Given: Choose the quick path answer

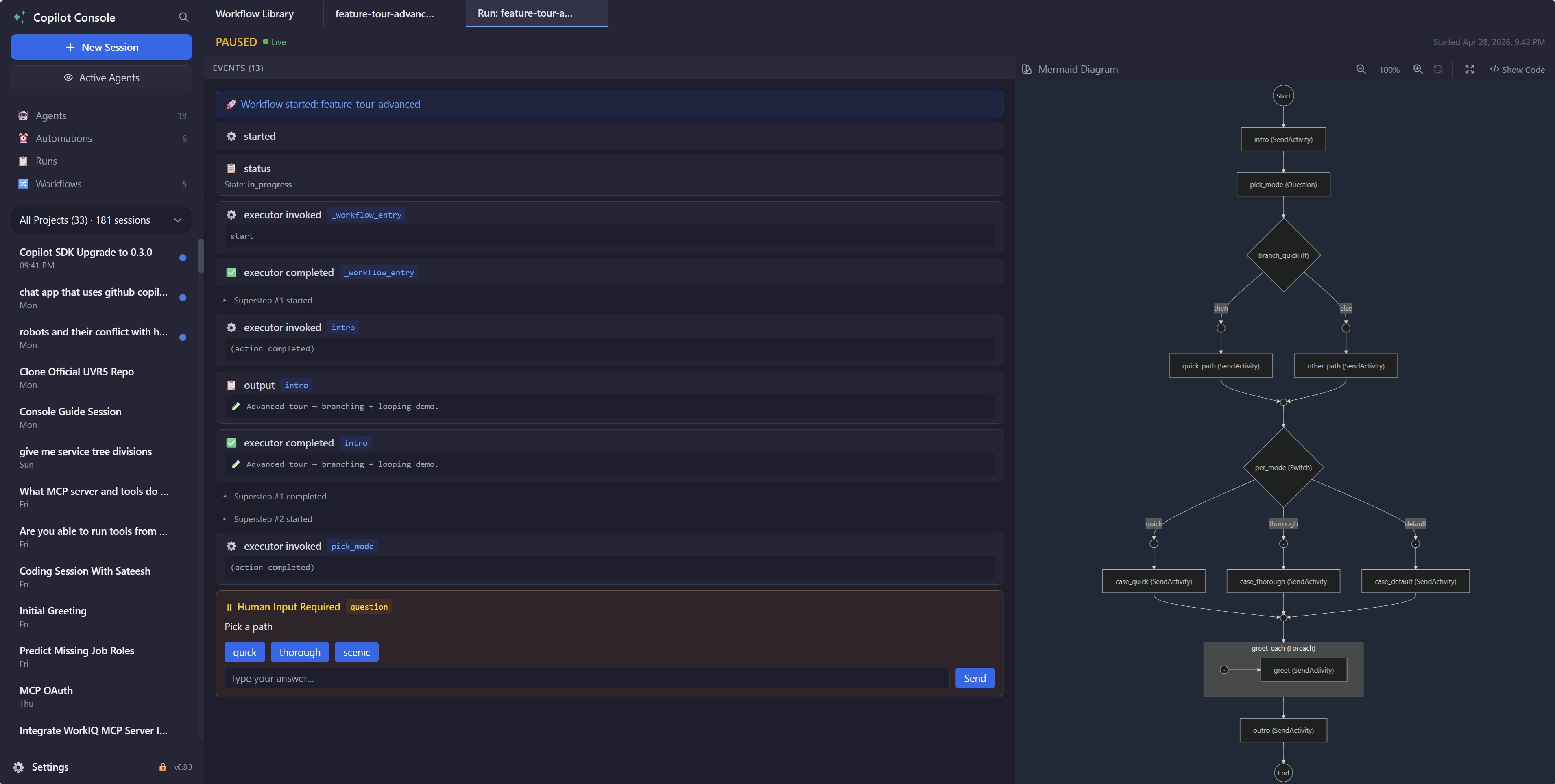Looking at the screenshot, I should [244, 652].
